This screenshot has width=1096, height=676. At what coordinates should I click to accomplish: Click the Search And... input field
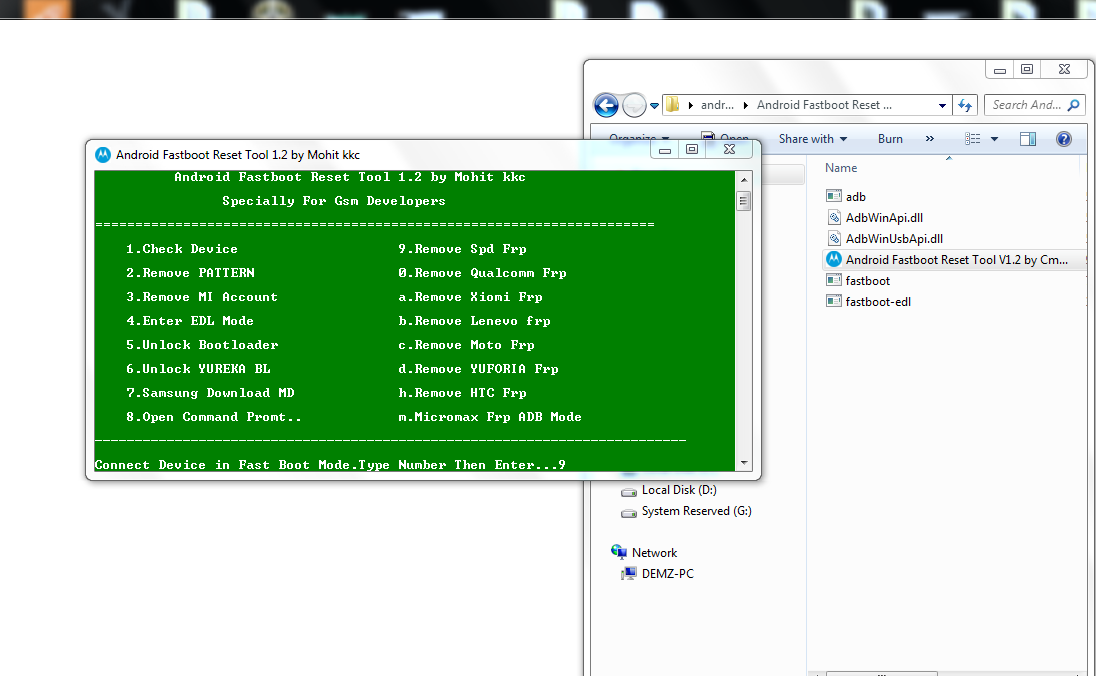point(1028,105)
